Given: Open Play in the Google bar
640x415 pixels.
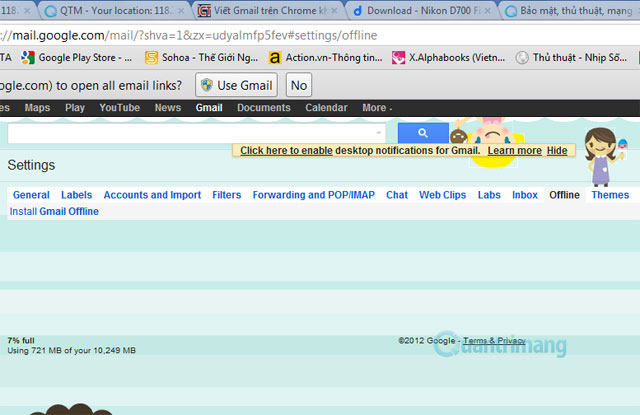Looking at the screenshot, I should tap(75, 108).
